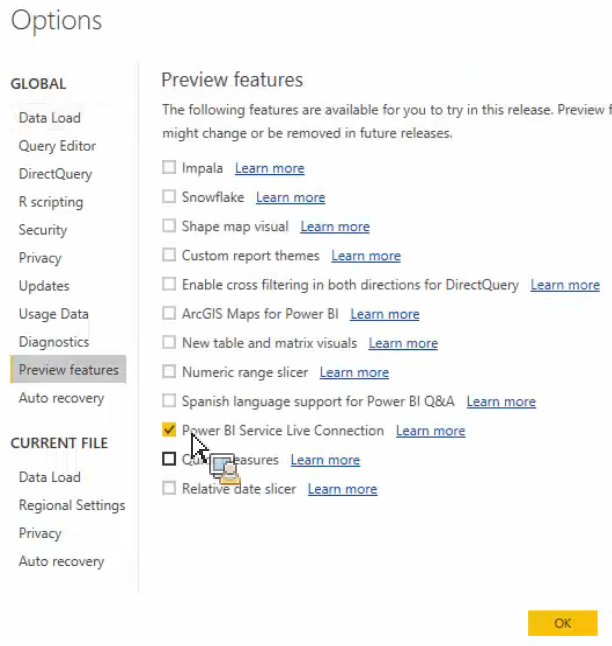Select Regional Settings under Current File
The height and width of the screenshot is (646, 612).
click(72, 505)
